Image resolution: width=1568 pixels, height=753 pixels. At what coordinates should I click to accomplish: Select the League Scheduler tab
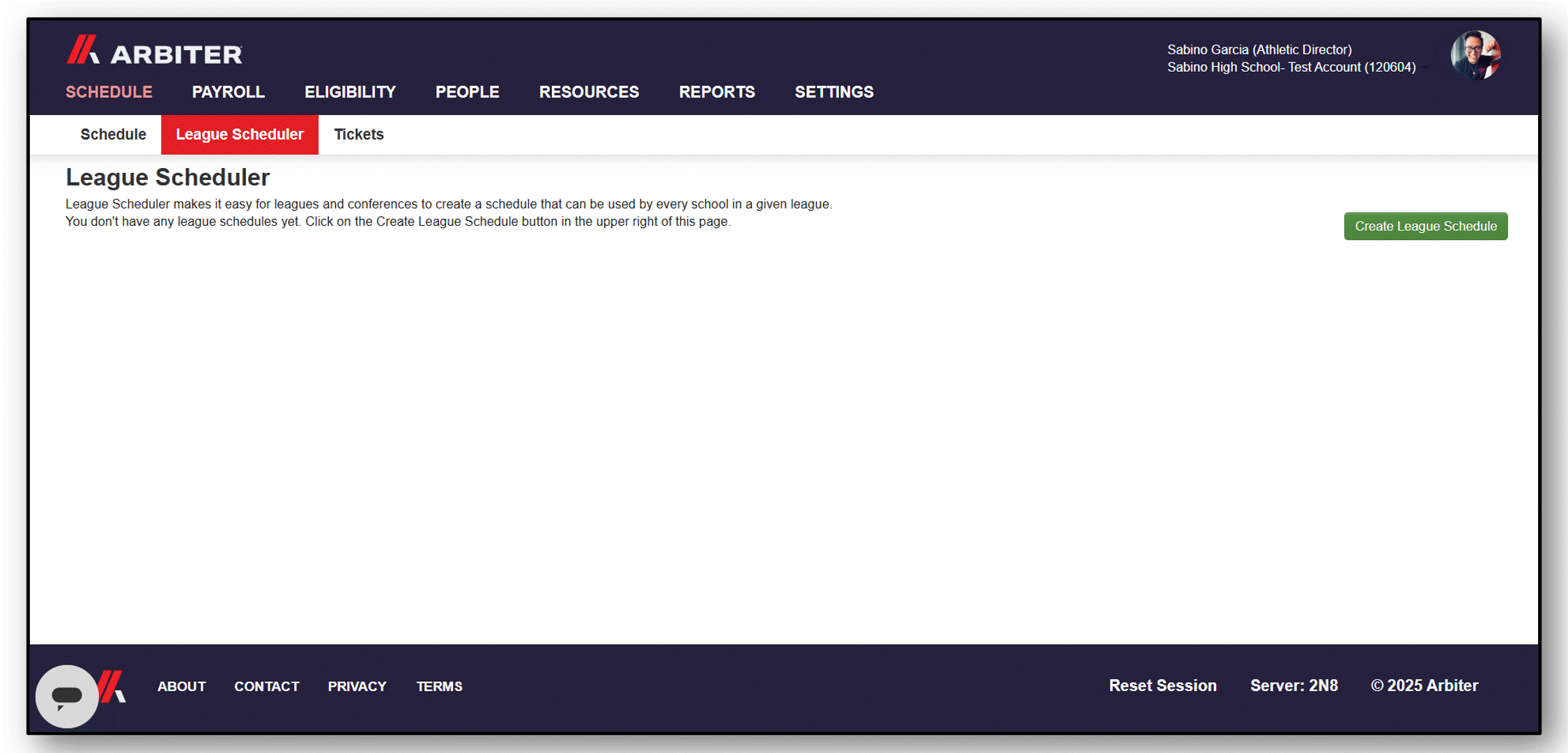pos(240,135)
